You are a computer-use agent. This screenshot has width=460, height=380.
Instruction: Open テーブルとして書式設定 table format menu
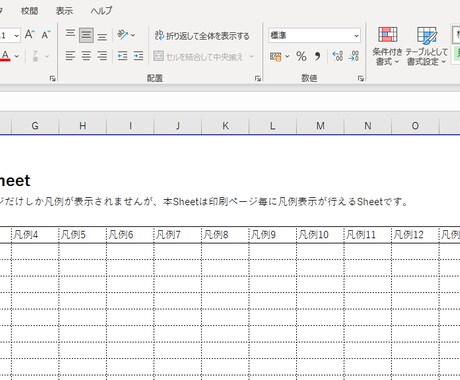(x=426, y=46)
